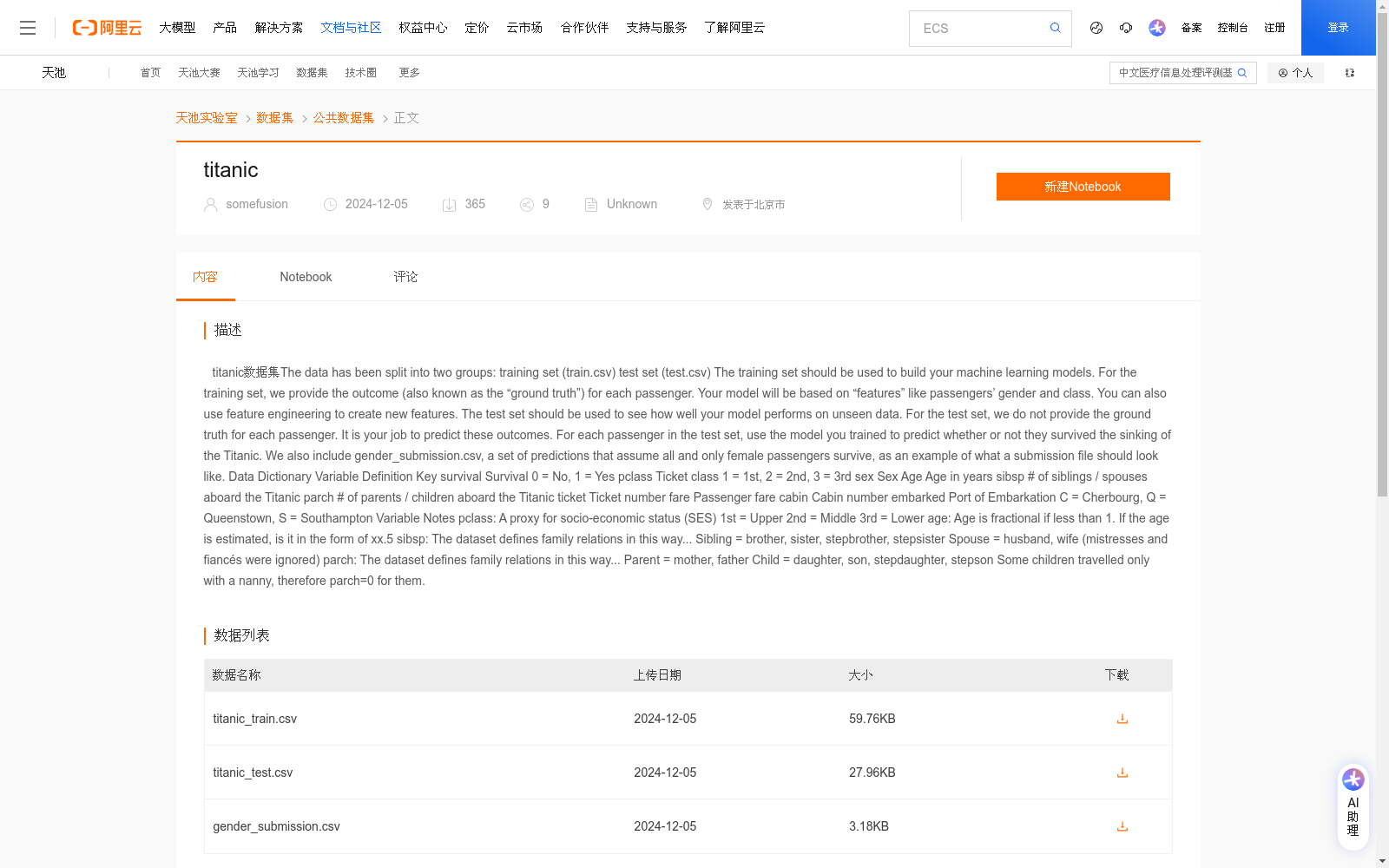Click 天池 brand title
This screenshot has width=1389, height=868.
coord(54,73)
